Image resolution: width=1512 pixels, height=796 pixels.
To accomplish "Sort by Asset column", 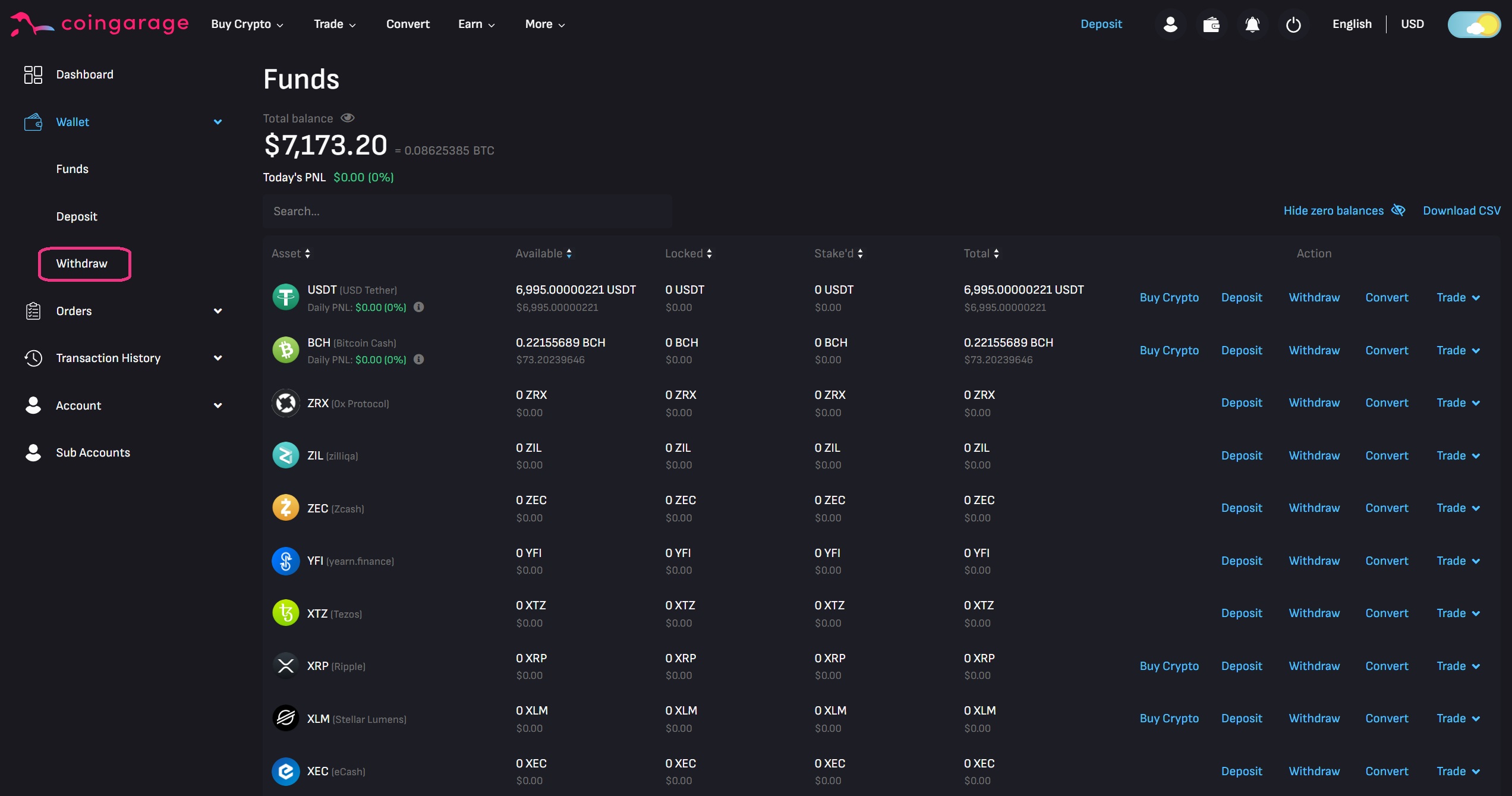I will pyautogui.click(x=291, y=253).
